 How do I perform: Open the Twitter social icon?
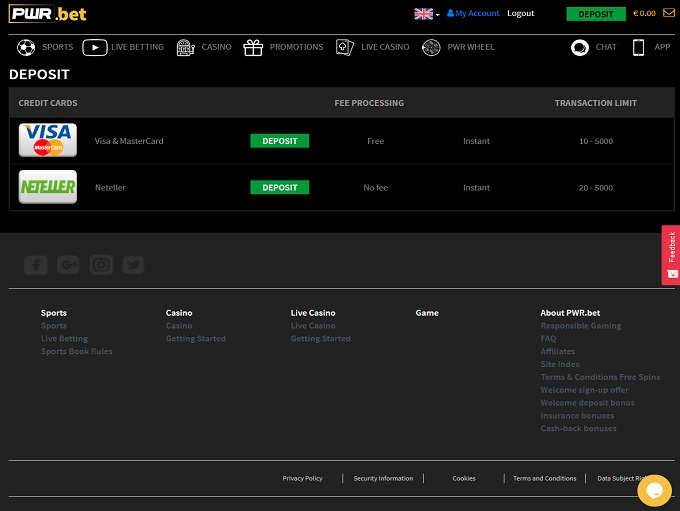(x=133, y=265)
